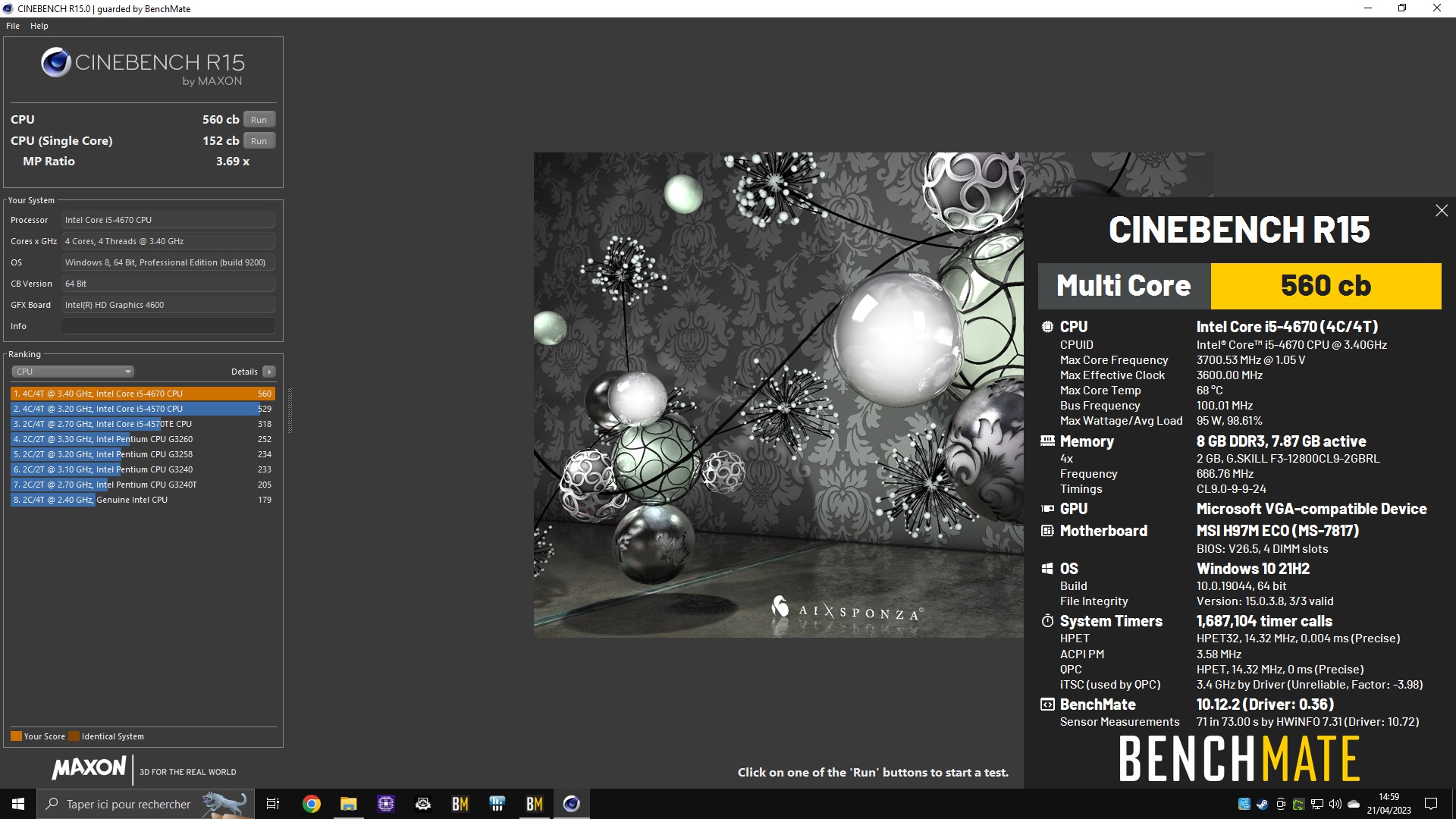Open the blue network-folders tray icon
The image size is (1456, 819).
tap(1244, 804)
